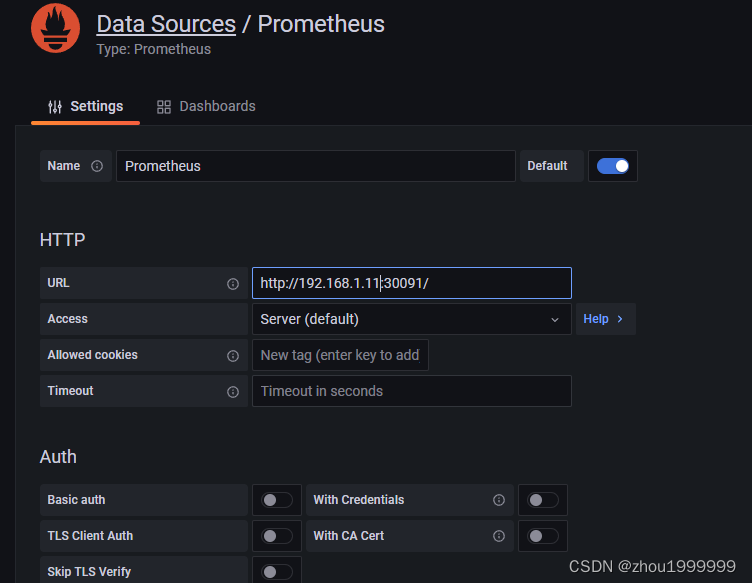Click the Timeout in seconds field

[x=411, y=391]
